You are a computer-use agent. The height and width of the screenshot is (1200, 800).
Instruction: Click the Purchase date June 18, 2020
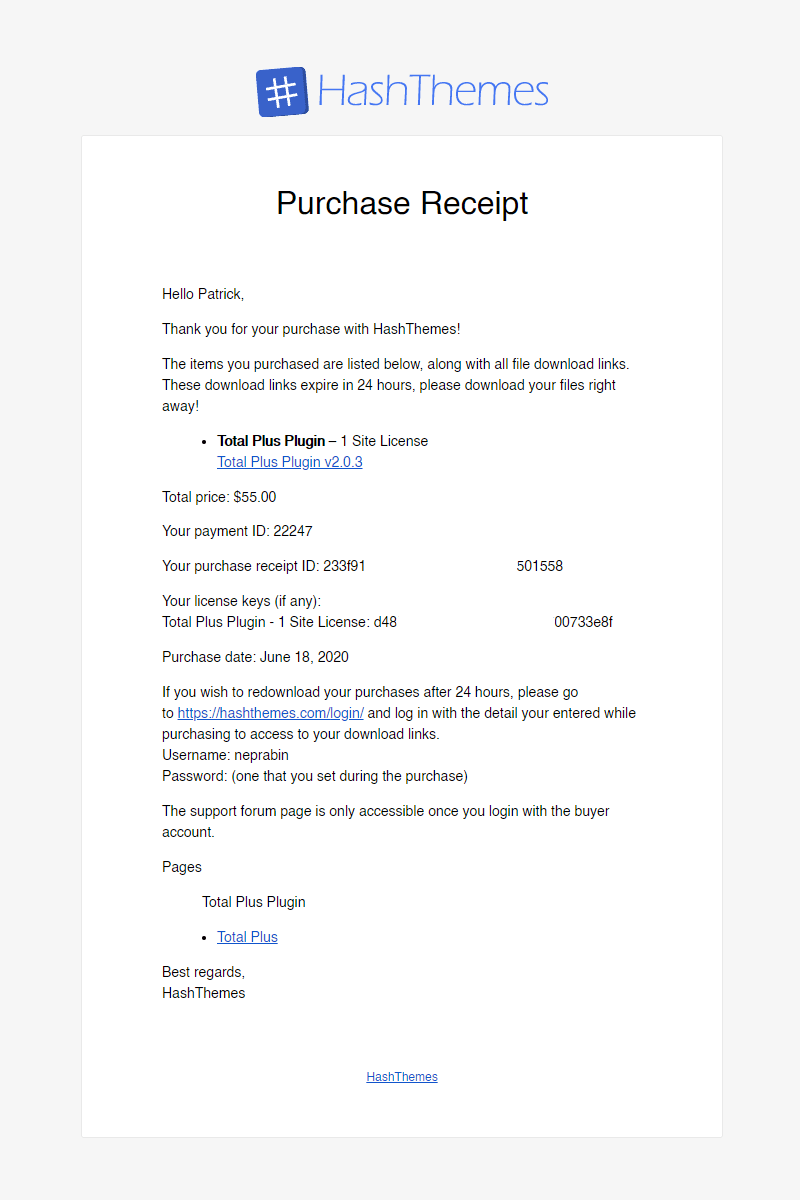(255, 657)
